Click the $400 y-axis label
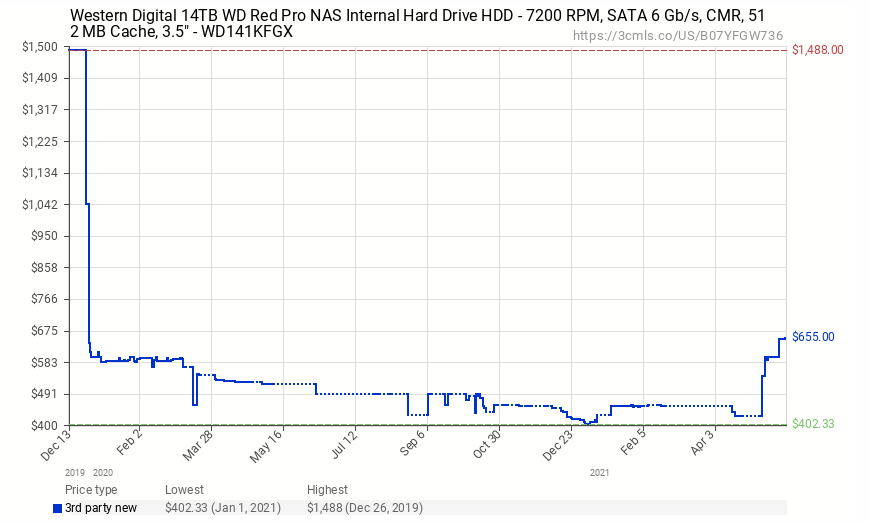 [x=44, y=425]
